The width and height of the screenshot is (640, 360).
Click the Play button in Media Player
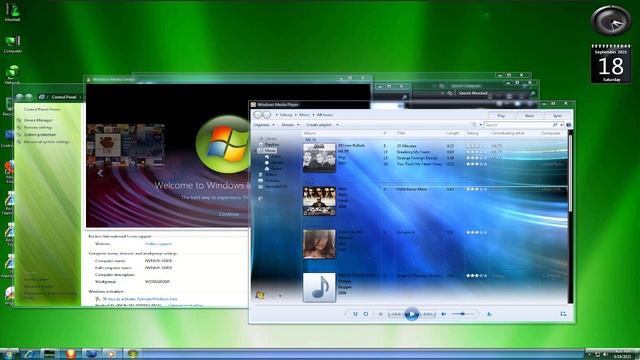coord(412,314)
